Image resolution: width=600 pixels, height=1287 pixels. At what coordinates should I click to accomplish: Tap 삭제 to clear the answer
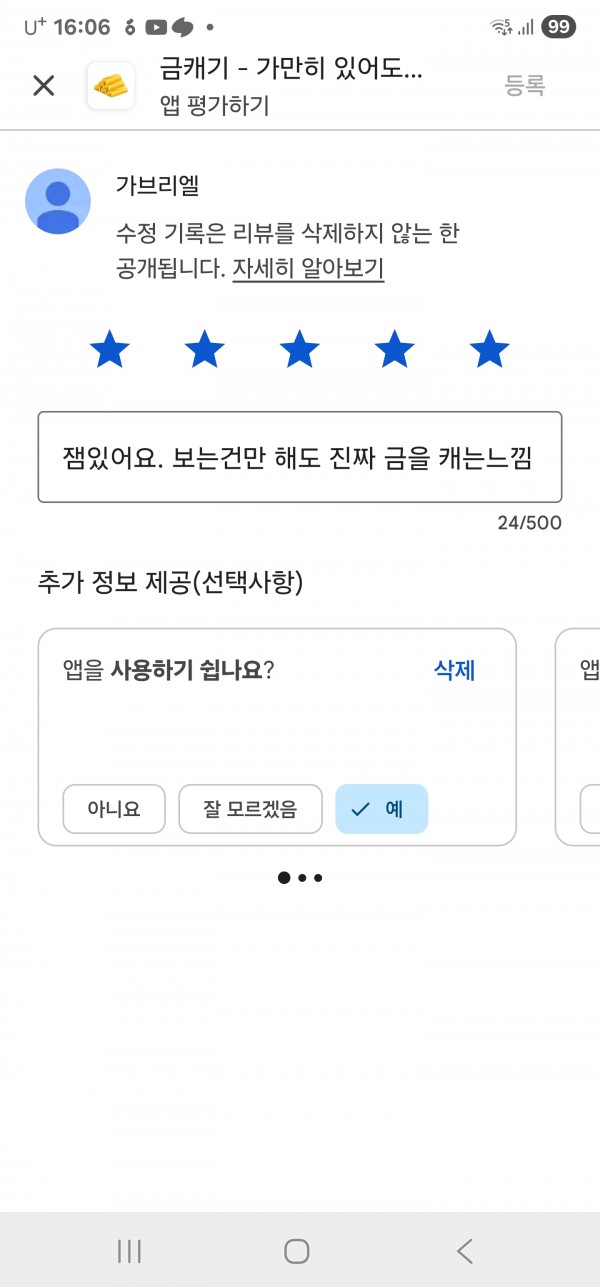[x=454, y=670]
